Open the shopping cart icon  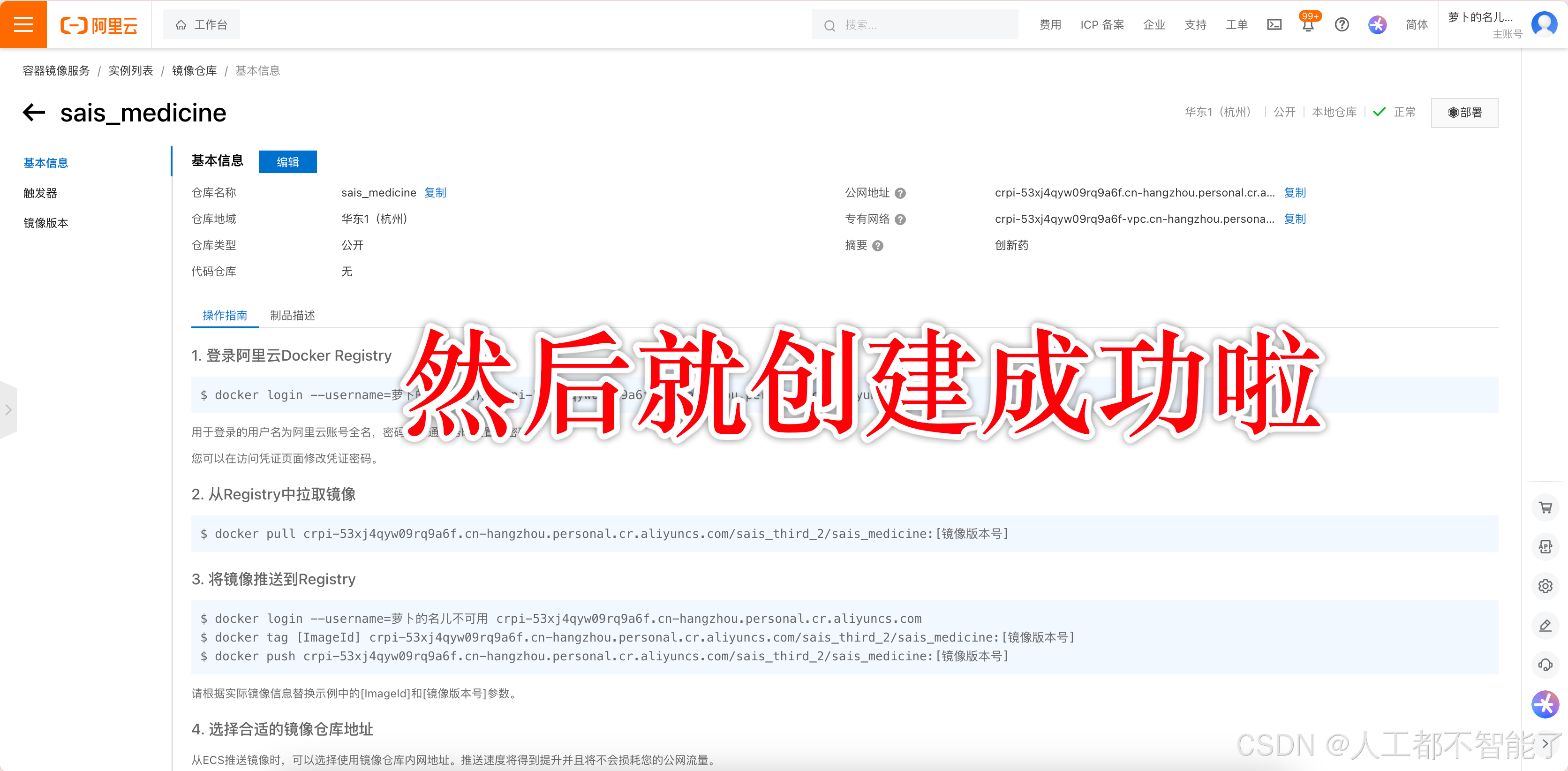(x=1545, y=507)
